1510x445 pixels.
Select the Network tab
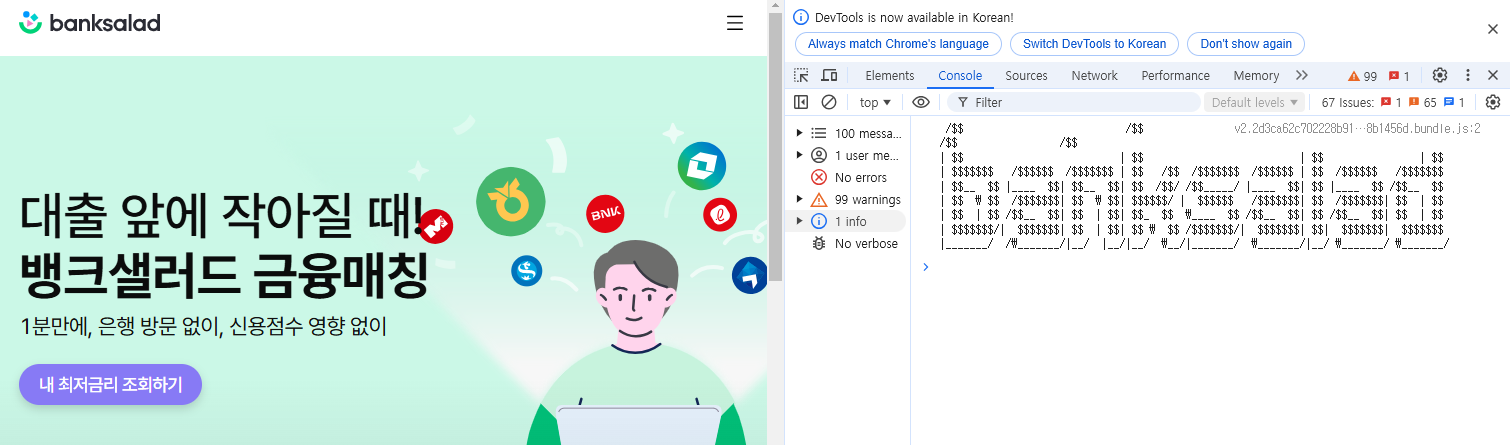tap(1094, 76)
